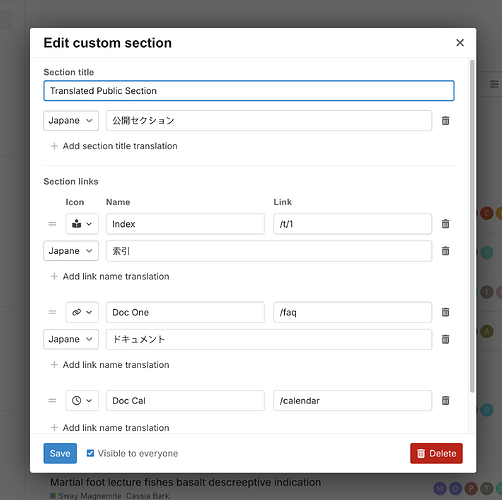Open the icon picker for Index link
This screenshot has width=502, height=500.
tap(82, 224)
